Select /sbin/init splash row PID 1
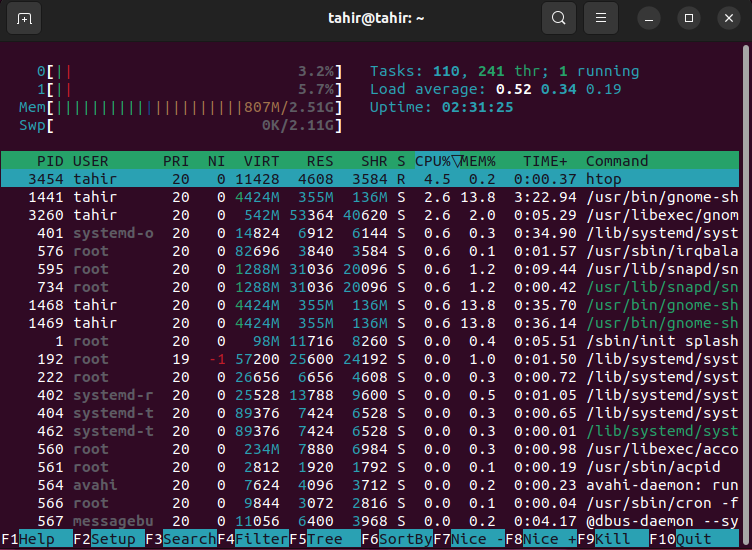This screenshot has height=550, width=752. 370,340
